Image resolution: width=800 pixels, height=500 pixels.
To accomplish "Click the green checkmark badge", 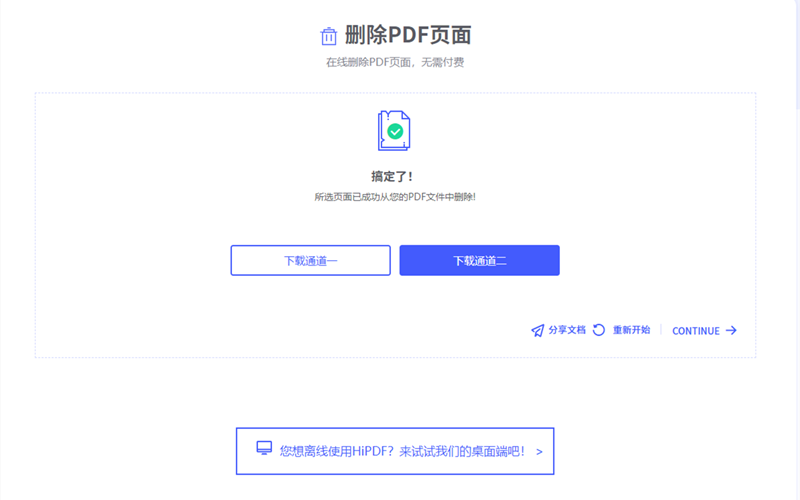I will point(396,131).
